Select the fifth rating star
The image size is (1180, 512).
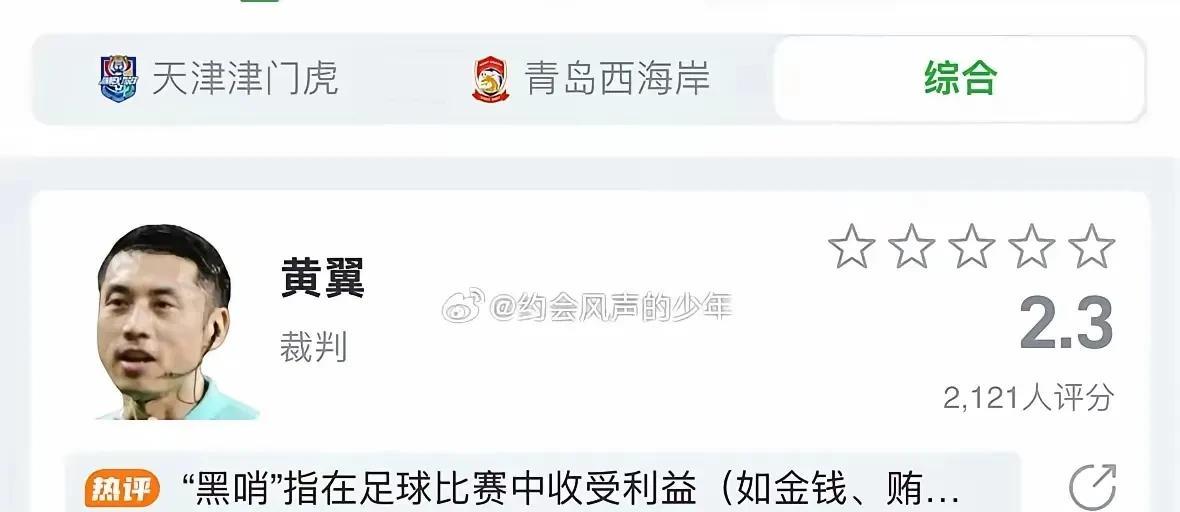(1091, 246)
